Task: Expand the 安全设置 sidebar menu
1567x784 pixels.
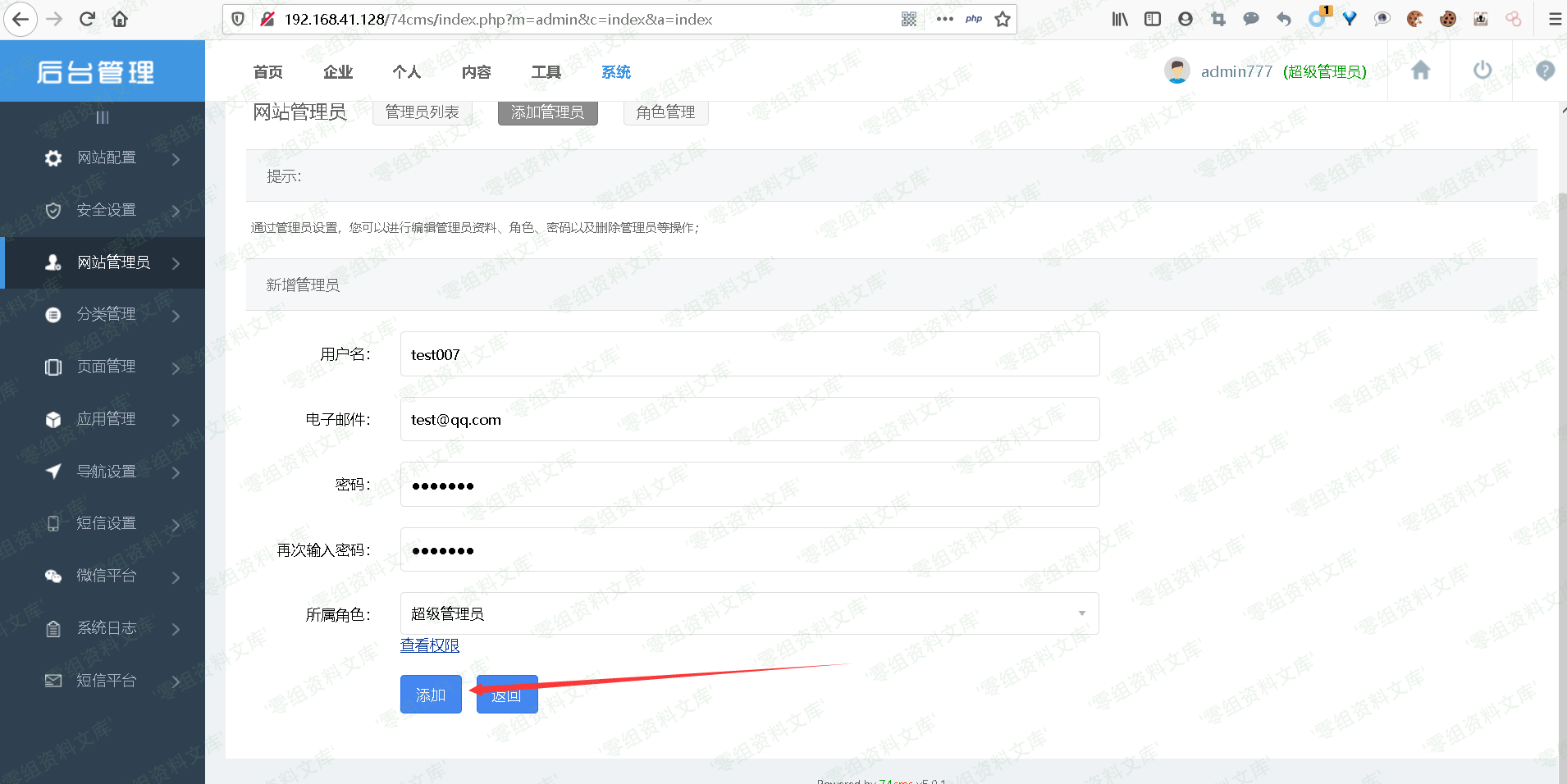Action: [x=107, y=211]
